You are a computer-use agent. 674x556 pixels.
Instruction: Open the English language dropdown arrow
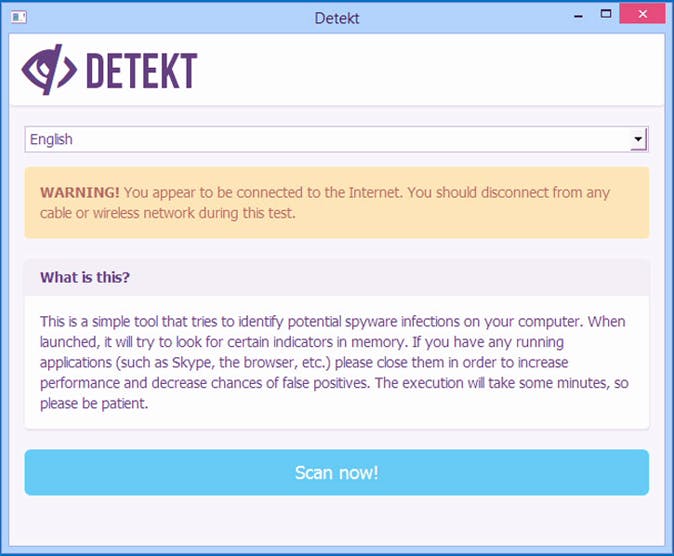coord(638,139)
